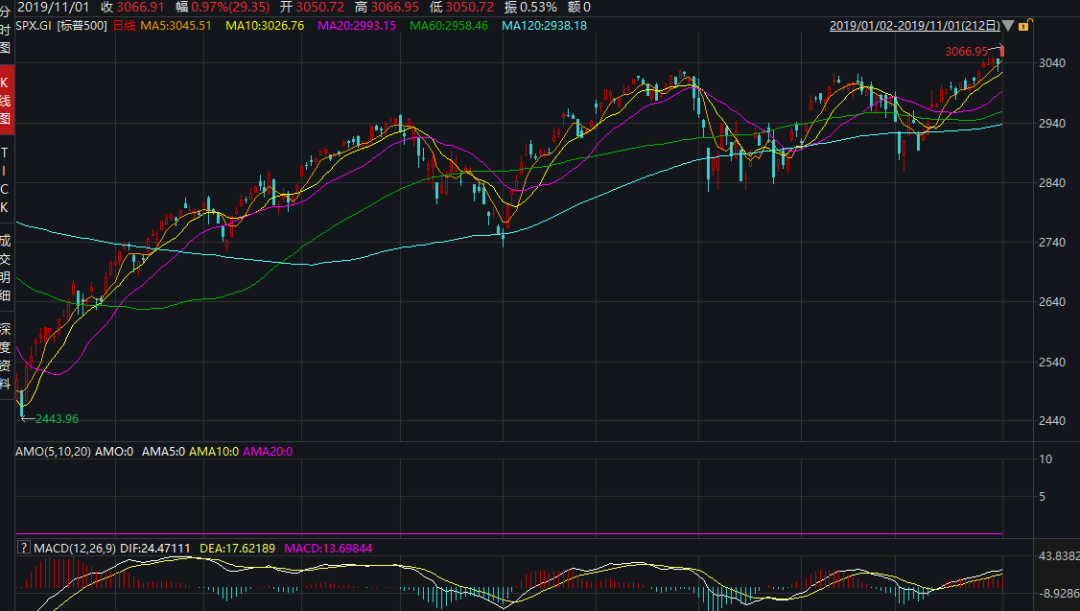Viewport: 1080px width, 611px height.
Task: Expand the date range dropdown triangle
Action: pyautogui.click(x=1007, y=25)
